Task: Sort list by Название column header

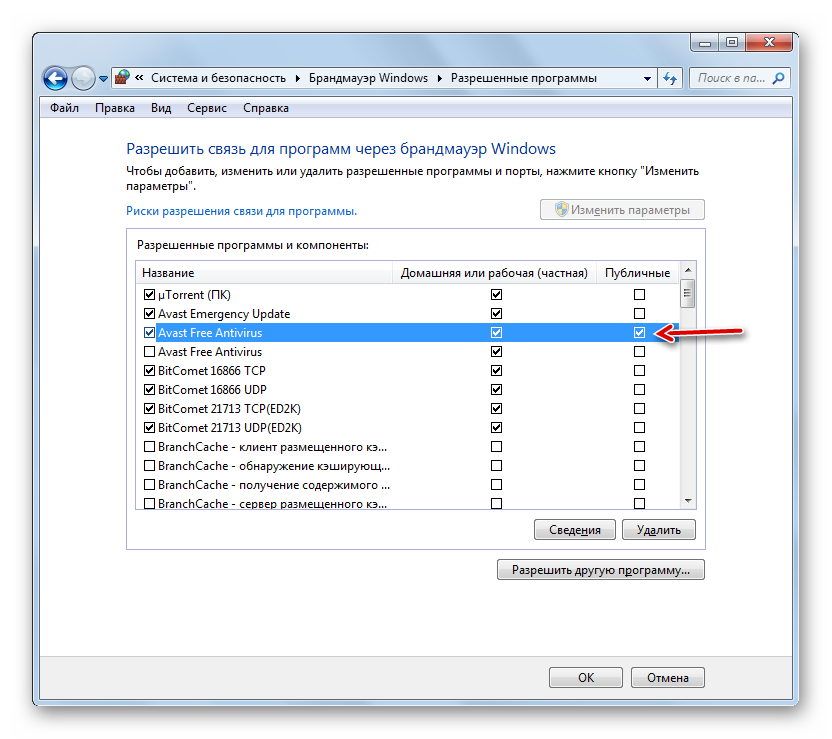Action: [264, 273]
